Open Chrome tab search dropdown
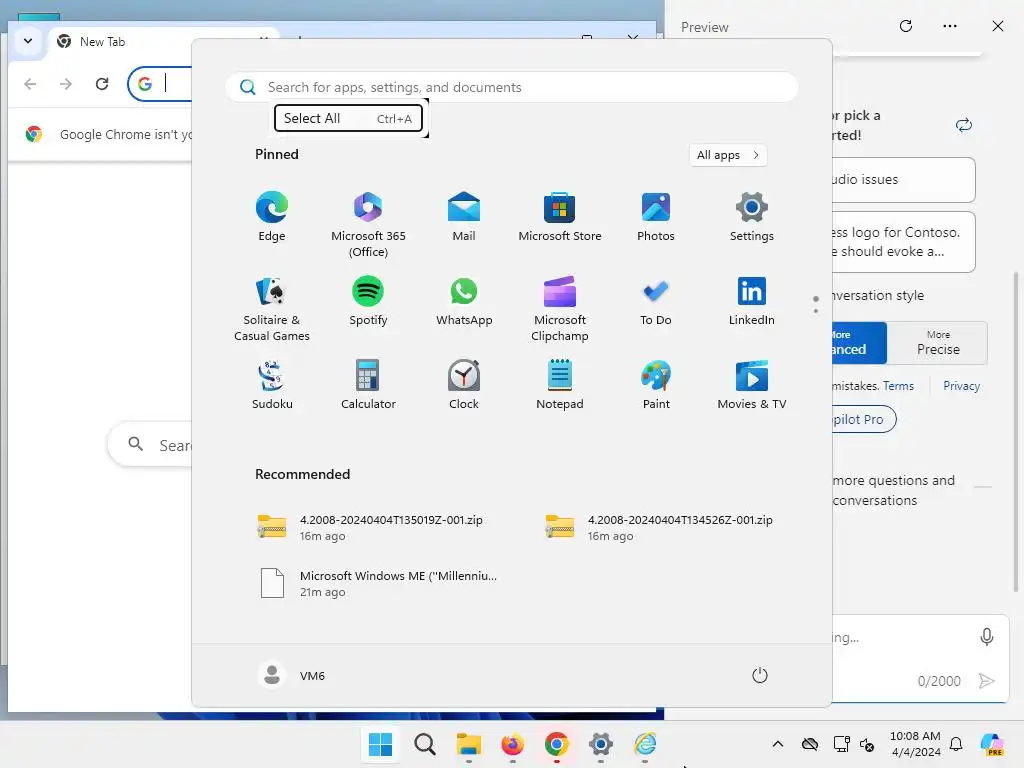Image resolution: width=1024 pixels, height=768 pixels. 28,41
